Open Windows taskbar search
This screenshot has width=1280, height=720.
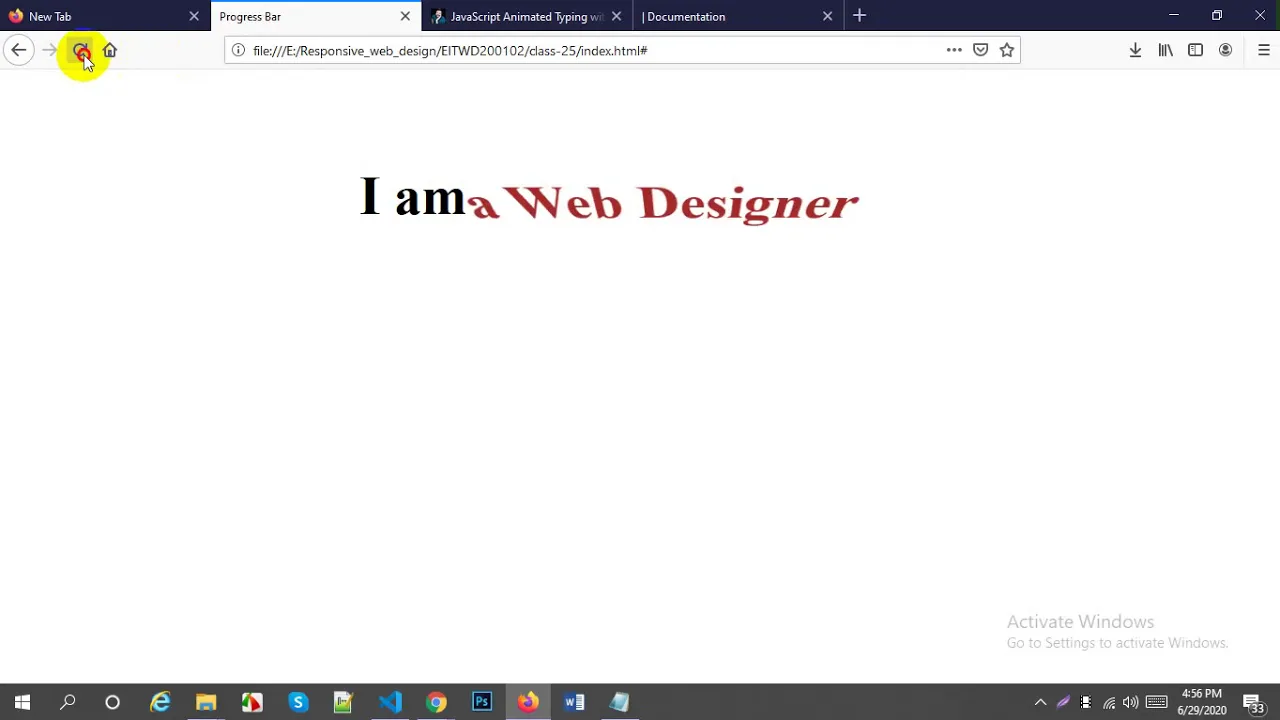(x=68, y=702)
